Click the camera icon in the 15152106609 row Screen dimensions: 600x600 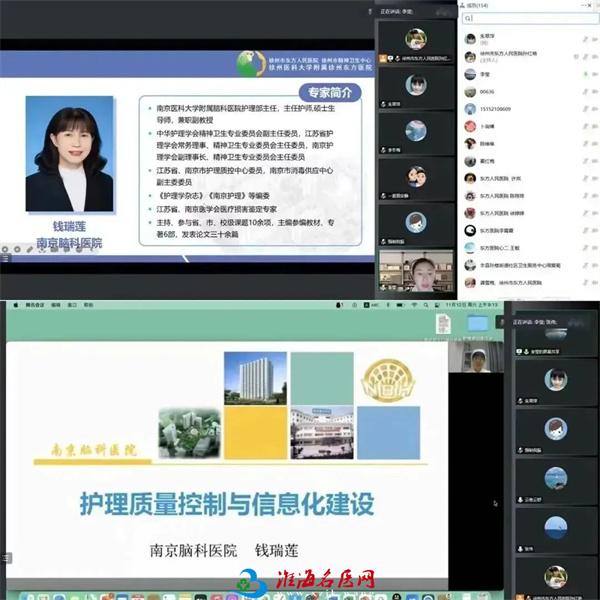[x=595, y=109]
